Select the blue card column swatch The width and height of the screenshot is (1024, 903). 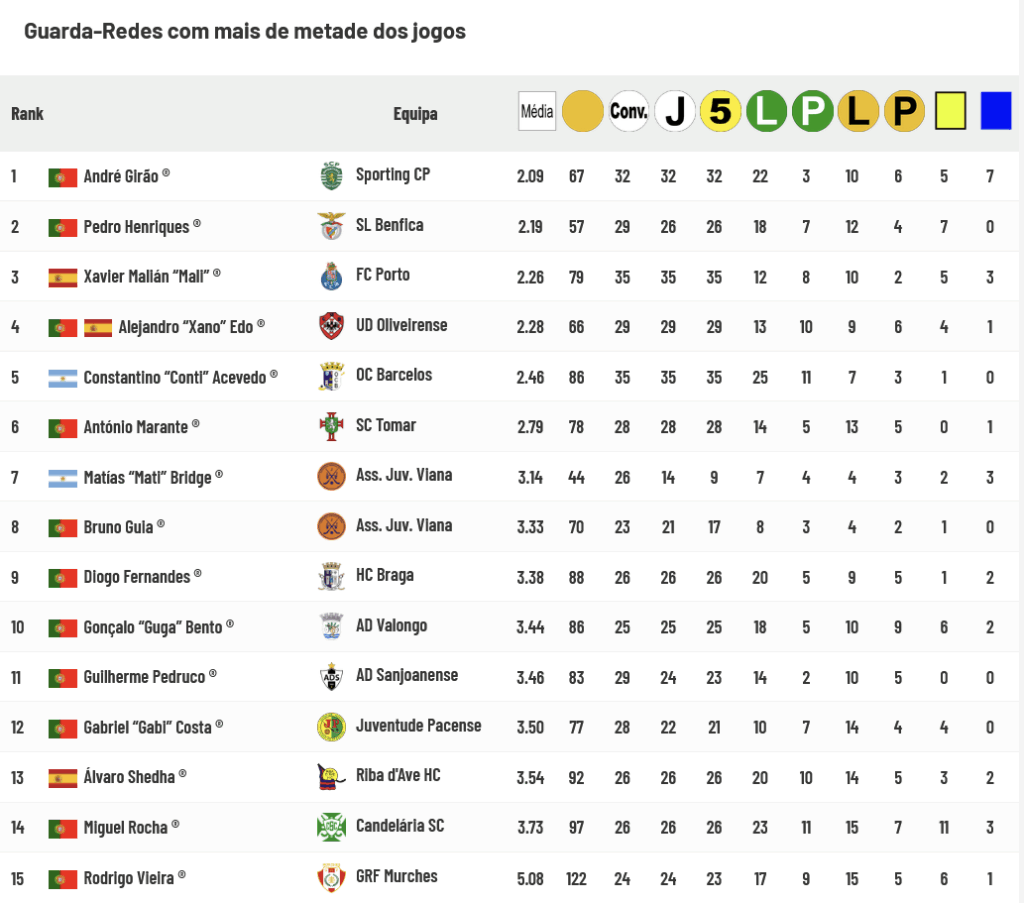click(996, 111)
